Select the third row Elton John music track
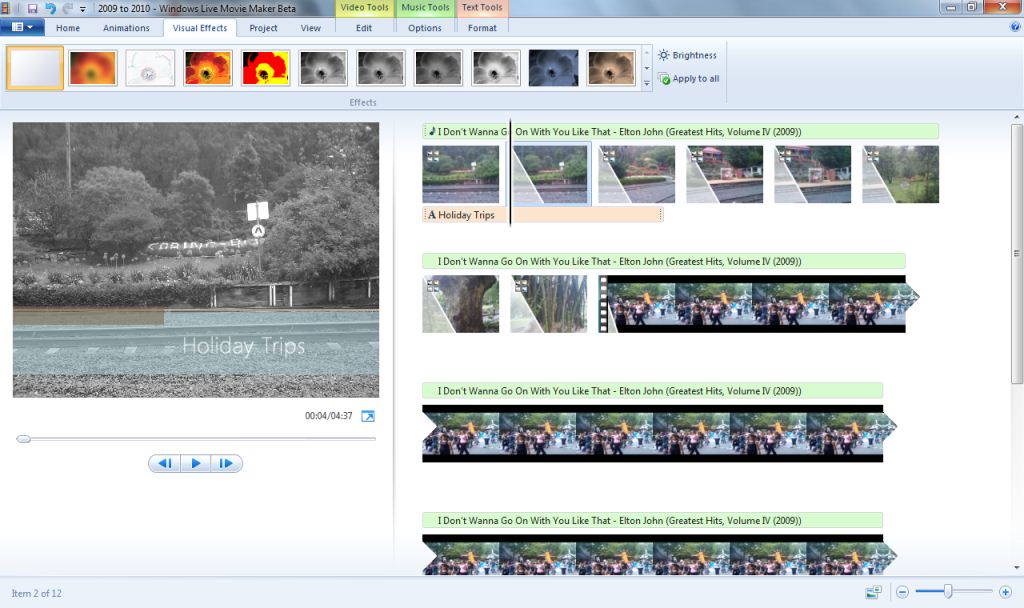 (652, 391)
